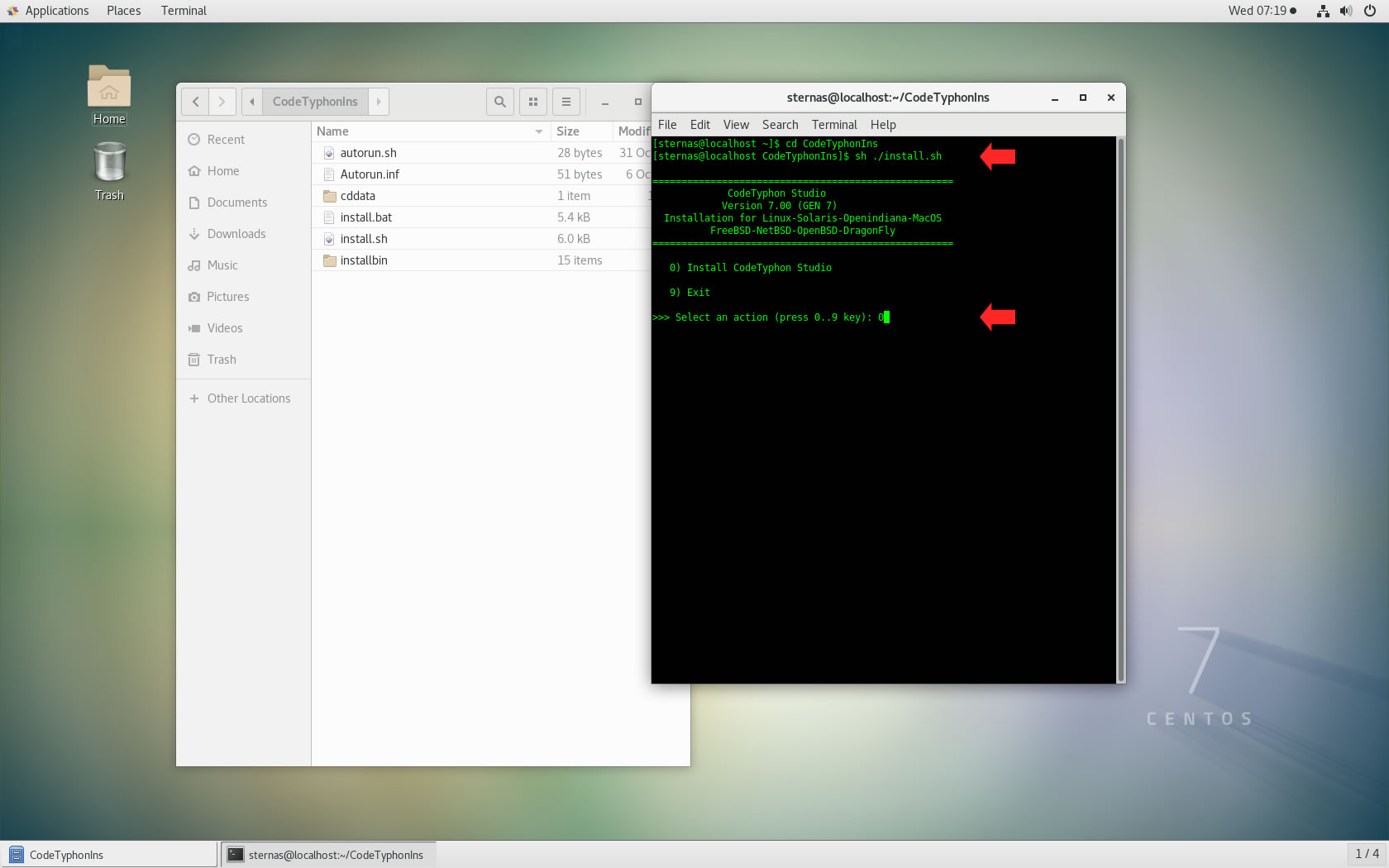Click the autorun.sh file icon
This screenshot has height=868, width=1389.
tap(329, 153)
